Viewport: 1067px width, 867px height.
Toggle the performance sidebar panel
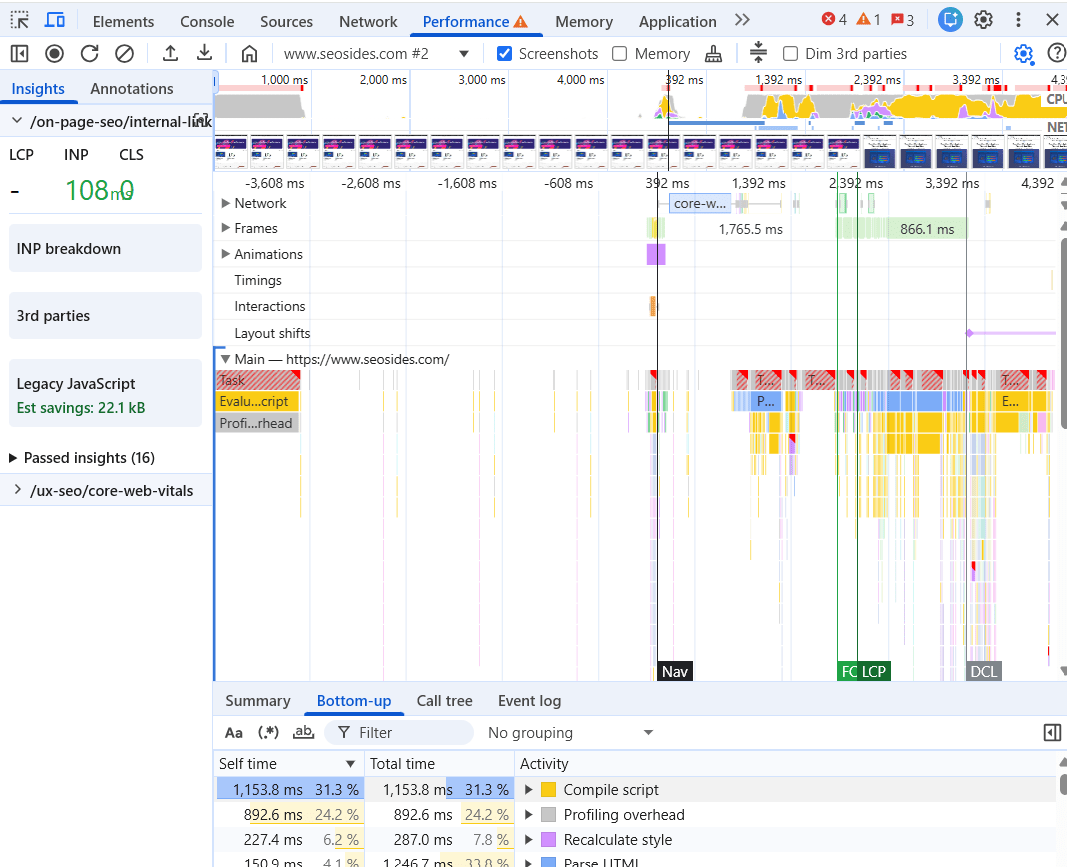(x=20, y=53)
